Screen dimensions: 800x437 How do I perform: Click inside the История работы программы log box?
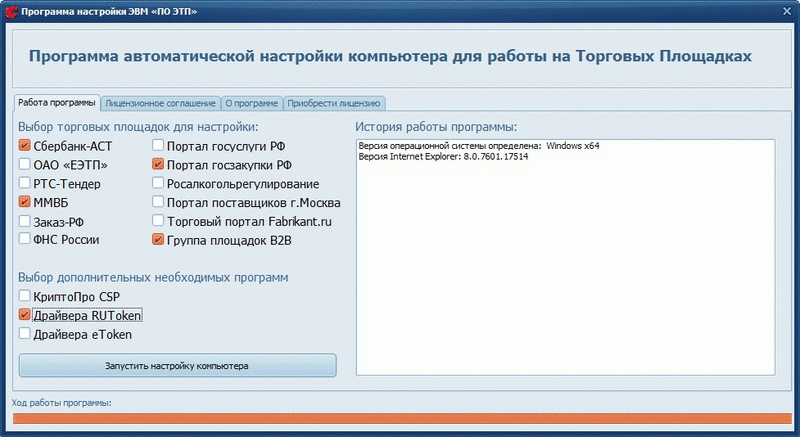tap(565, 258)
